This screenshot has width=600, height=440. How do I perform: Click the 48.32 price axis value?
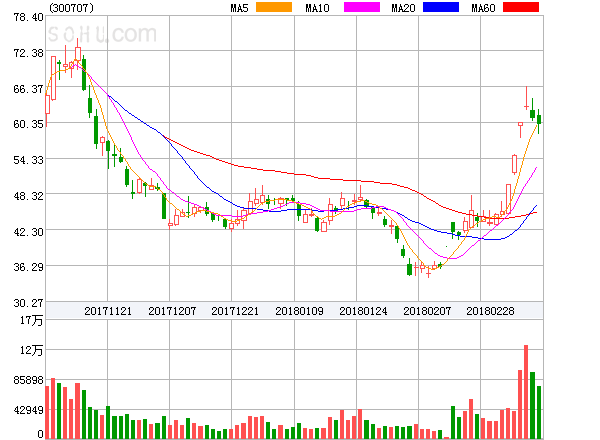coord(28,196)
